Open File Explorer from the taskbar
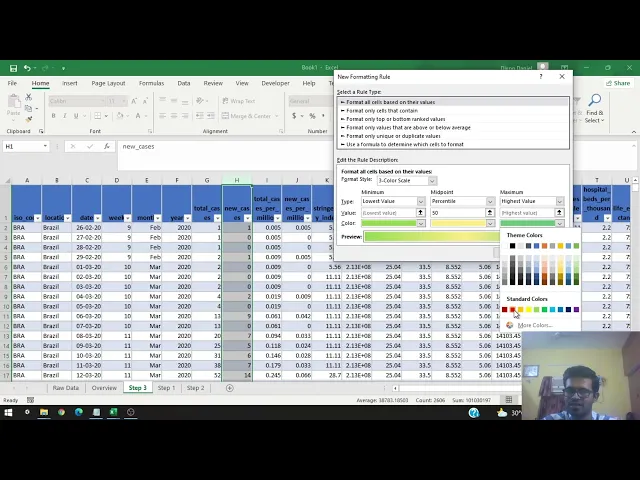Viewport: 640px width, 480px height. (44, 412)
